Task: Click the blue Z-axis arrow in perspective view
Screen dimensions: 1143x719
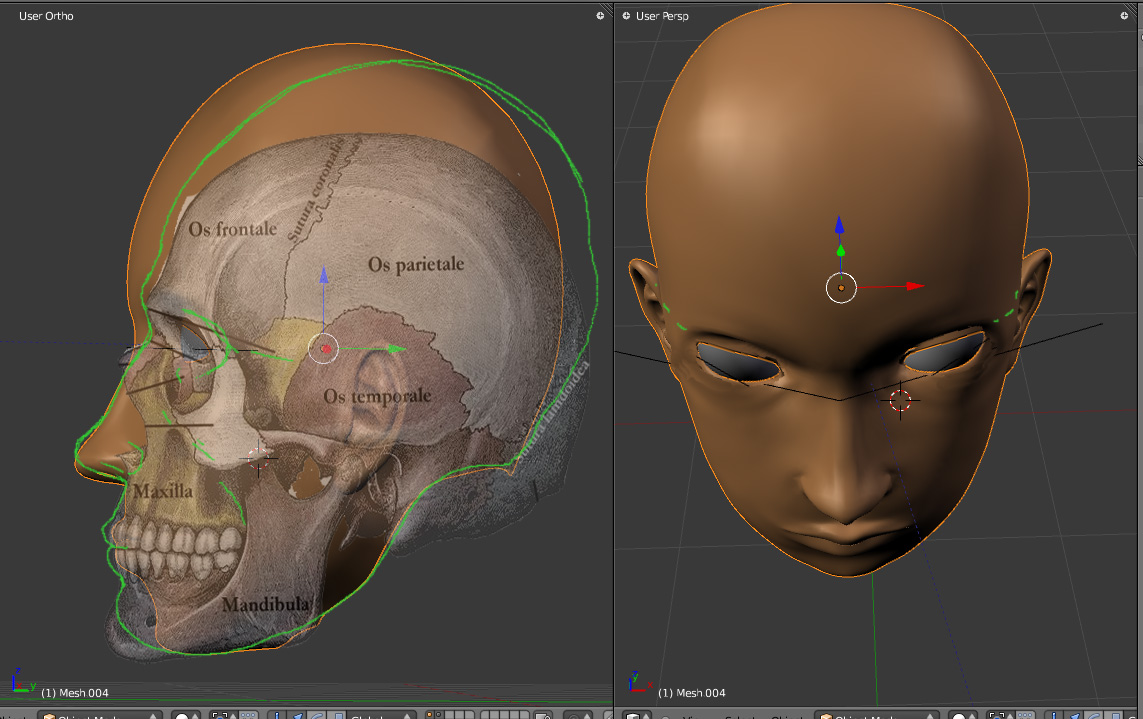Action: 840,226
